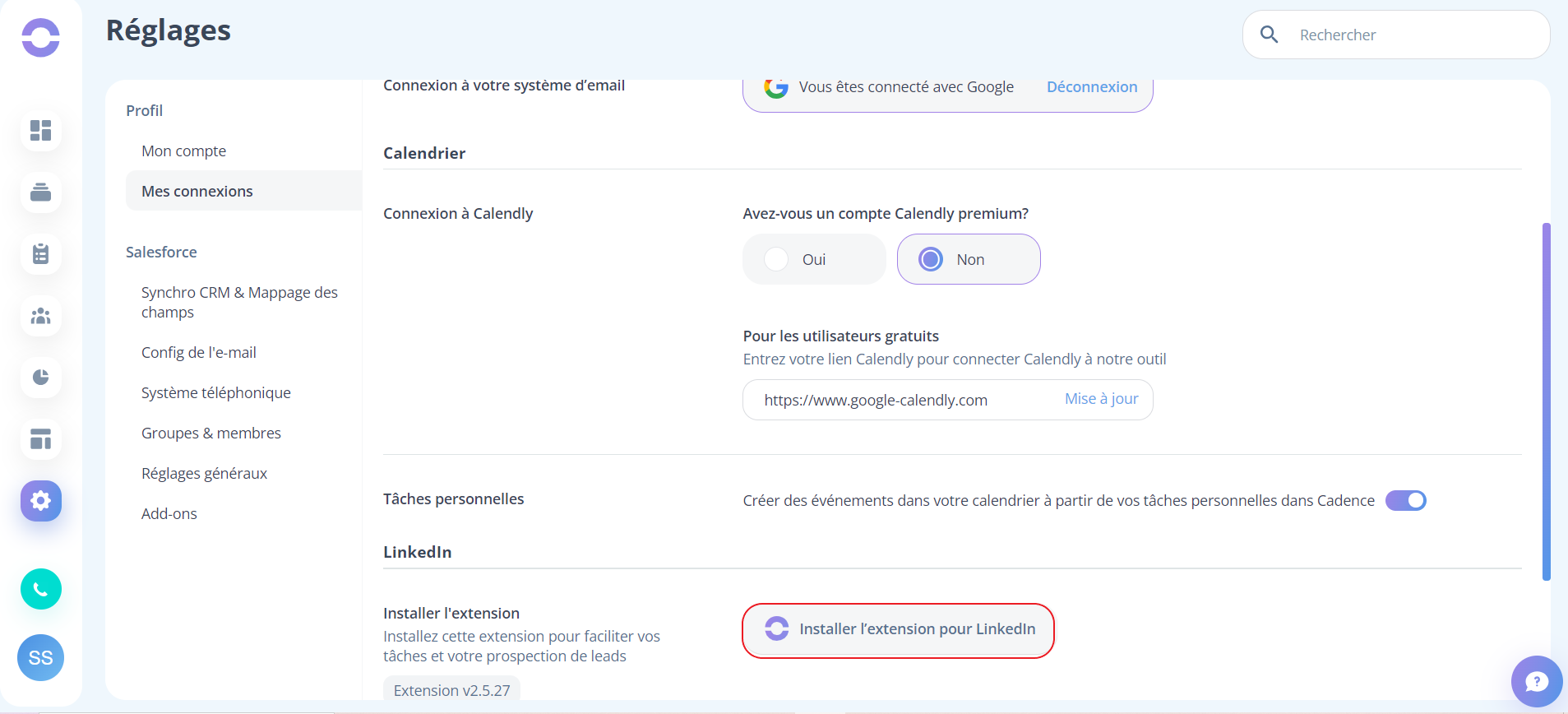Click Installer l'extension pour LinkedIn button
This screenshot has width=1568, height=714.
pos(898,630)
